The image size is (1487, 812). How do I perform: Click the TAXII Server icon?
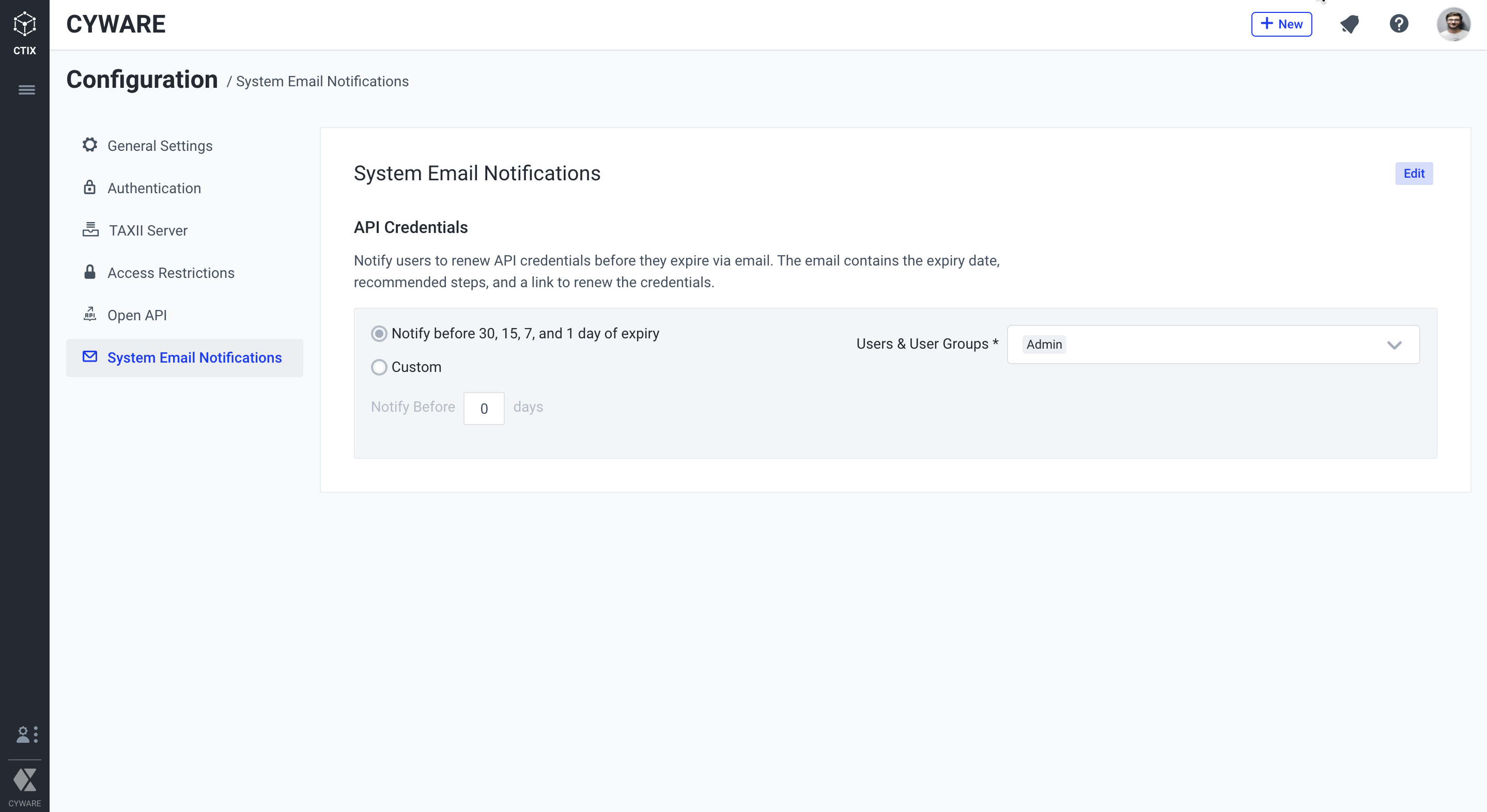pos(90,230)
